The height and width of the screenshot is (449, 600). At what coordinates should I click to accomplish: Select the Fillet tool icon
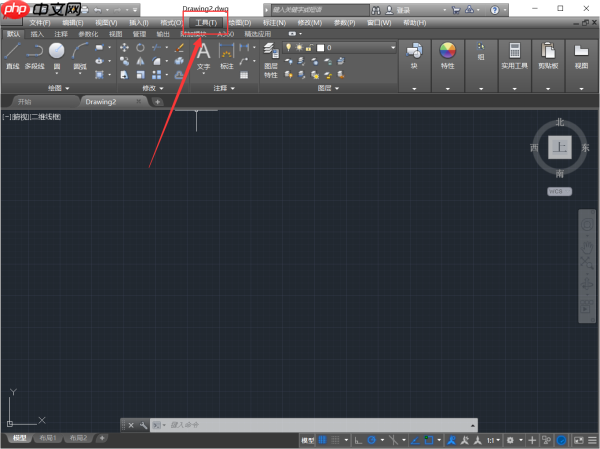pos(156,61)
